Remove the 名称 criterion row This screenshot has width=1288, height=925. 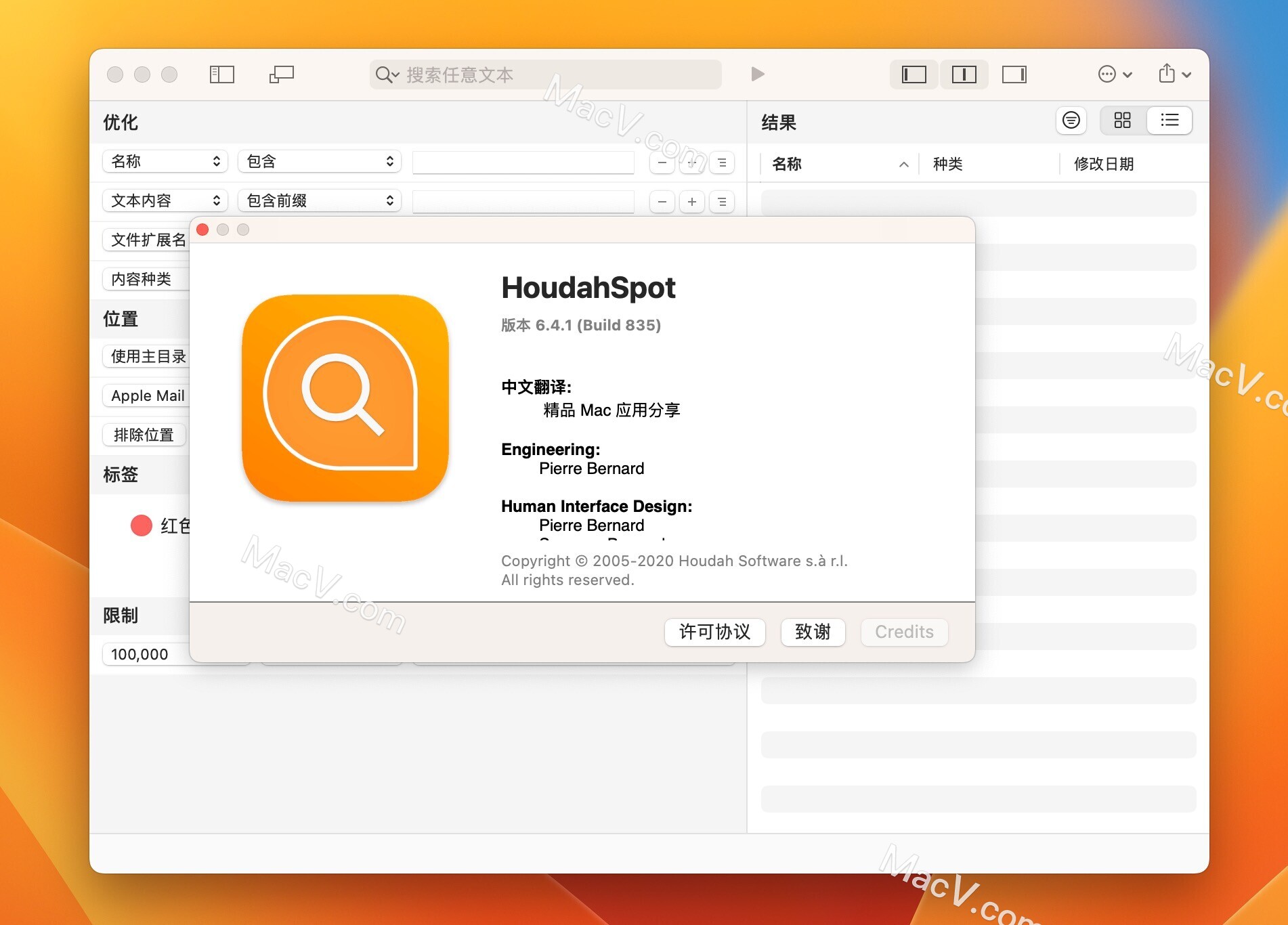662,163
